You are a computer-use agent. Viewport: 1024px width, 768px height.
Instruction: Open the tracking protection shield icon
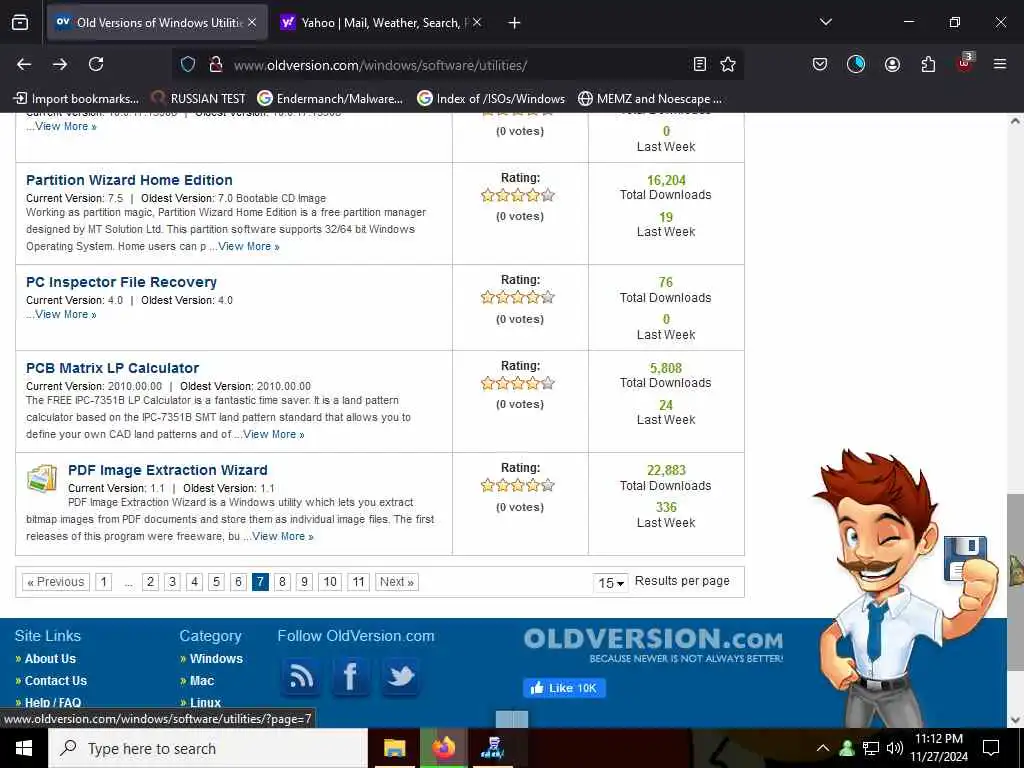tap(188, 64)
